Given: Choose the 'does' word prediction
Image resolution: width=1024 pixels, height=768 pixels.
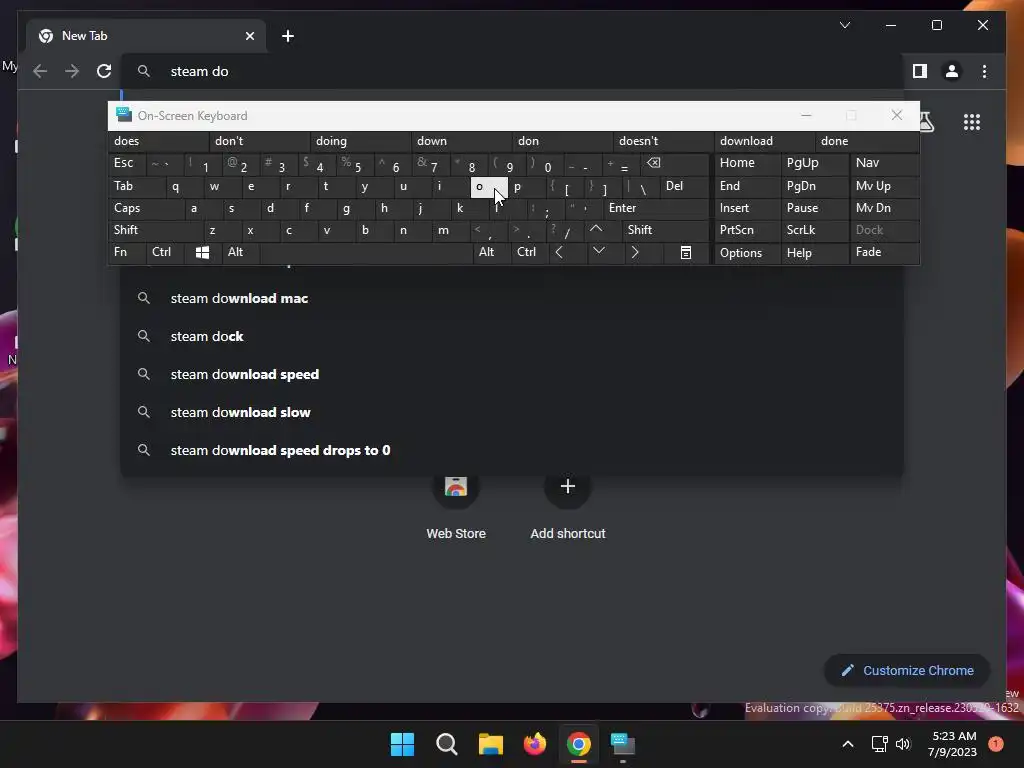Looking at the screenshot, I should [x=159, y=141].
